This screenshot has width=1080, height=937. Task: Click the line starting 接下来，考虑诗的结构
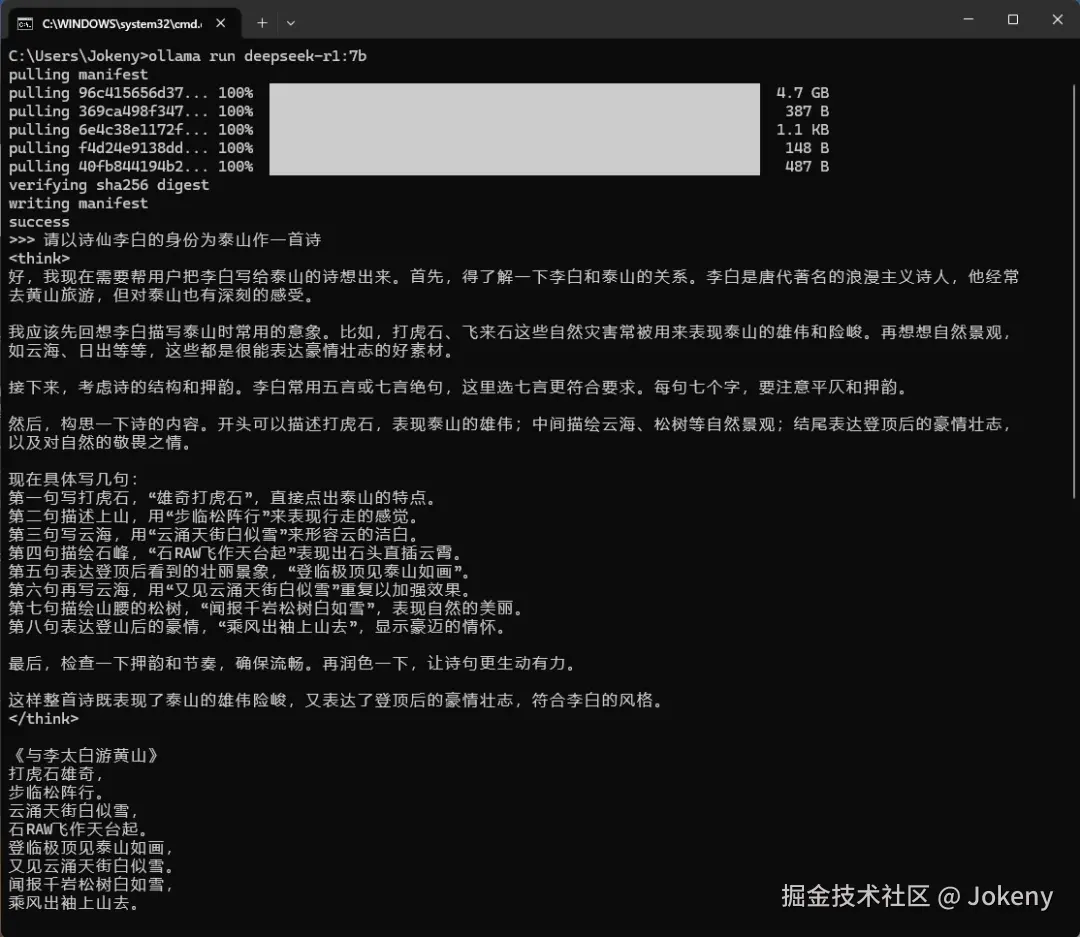coord(457,387)
